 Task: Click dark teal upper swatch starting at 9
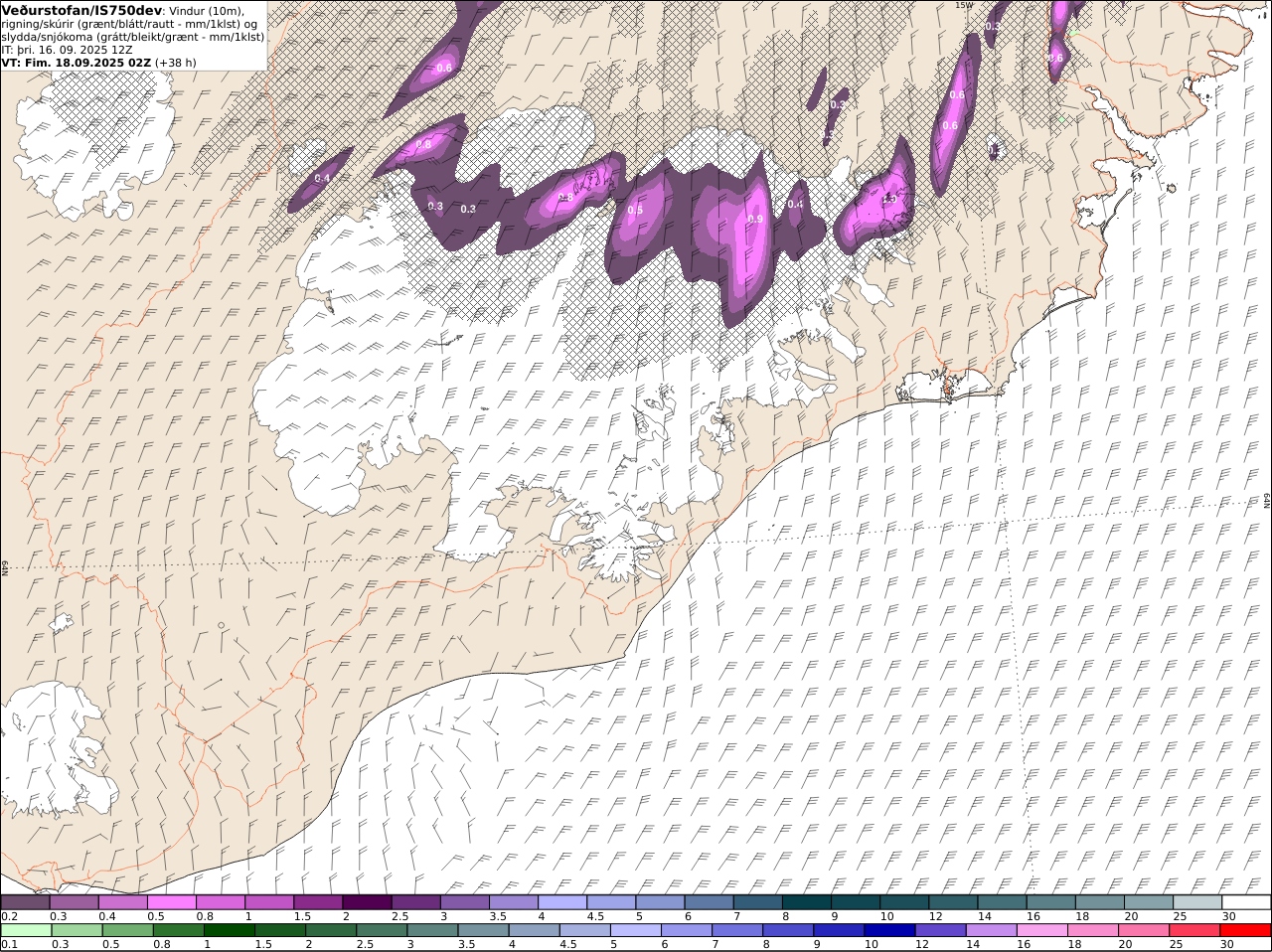pyautogui.click(x=854, y=902)
